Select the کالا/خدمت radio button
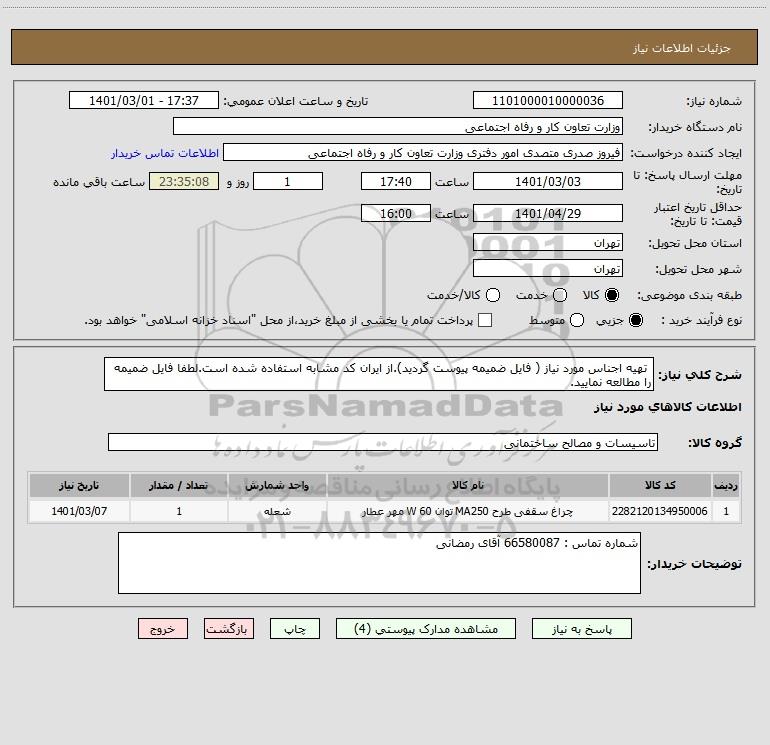 pos(493,295)
